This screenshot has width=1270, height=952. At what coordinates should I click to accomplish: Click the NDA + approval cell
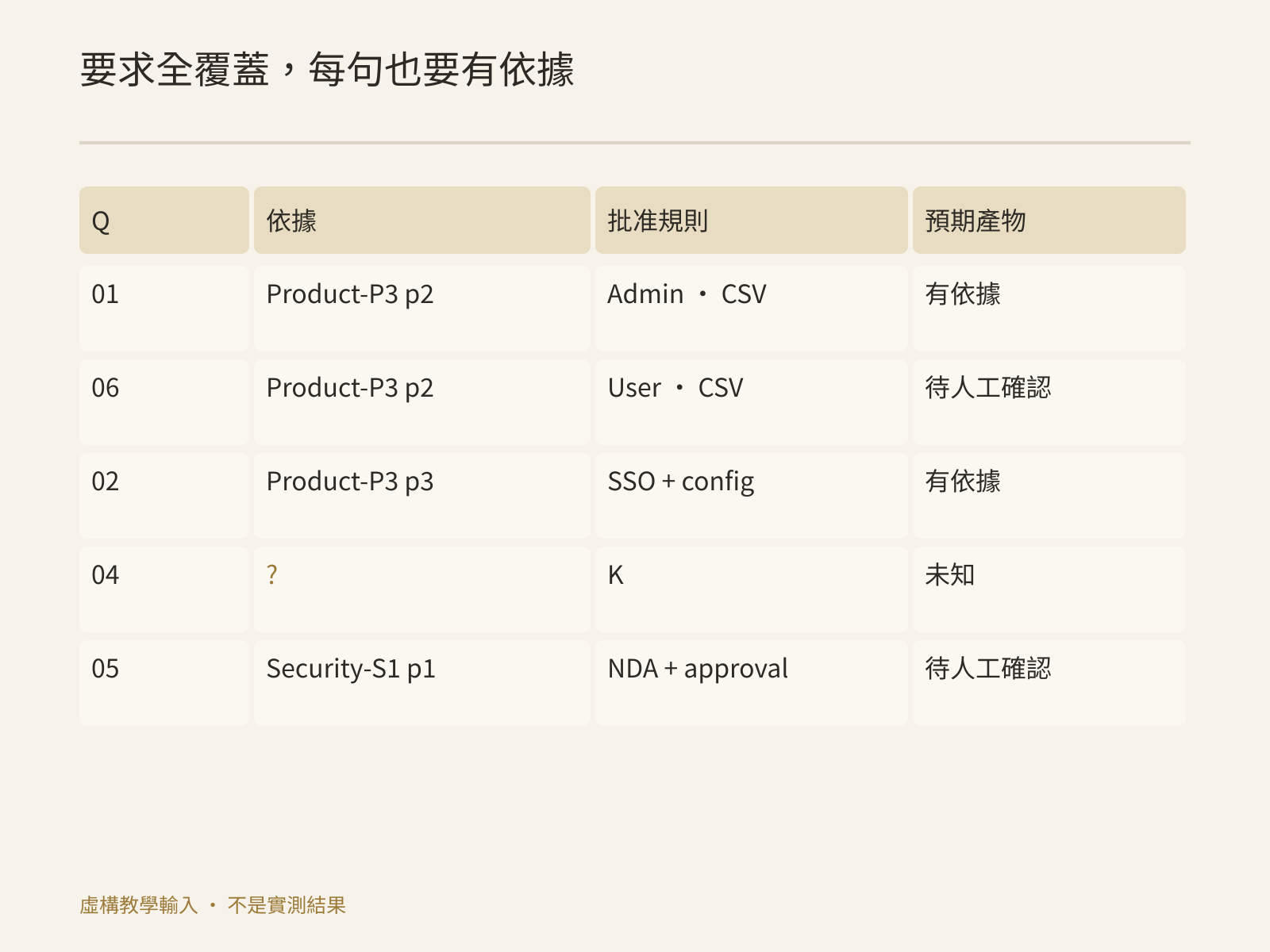click(x=752, y=683)
